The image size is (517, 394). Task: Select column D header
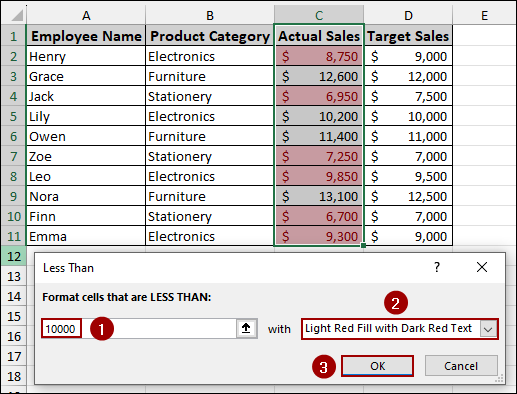pos(408,15)
